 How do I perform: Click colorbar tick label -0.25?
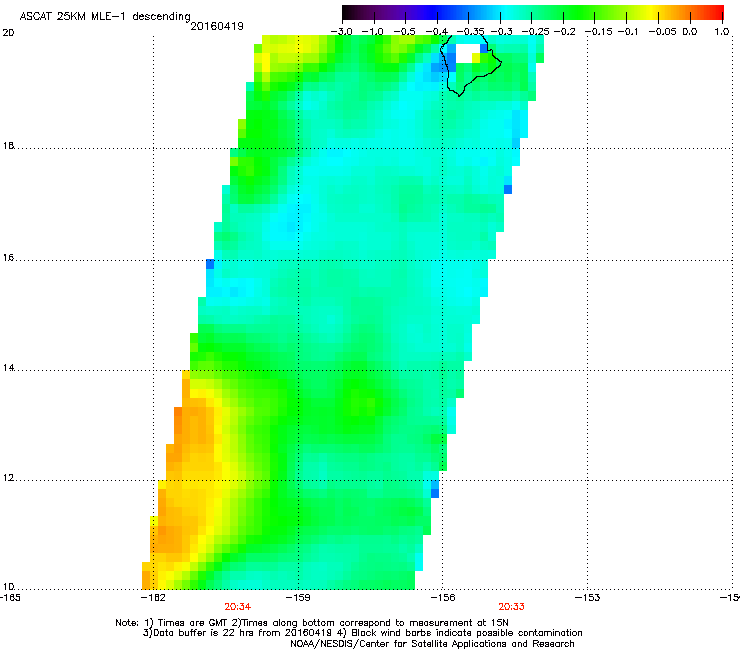pyautogui.click(x=535, y=32)
